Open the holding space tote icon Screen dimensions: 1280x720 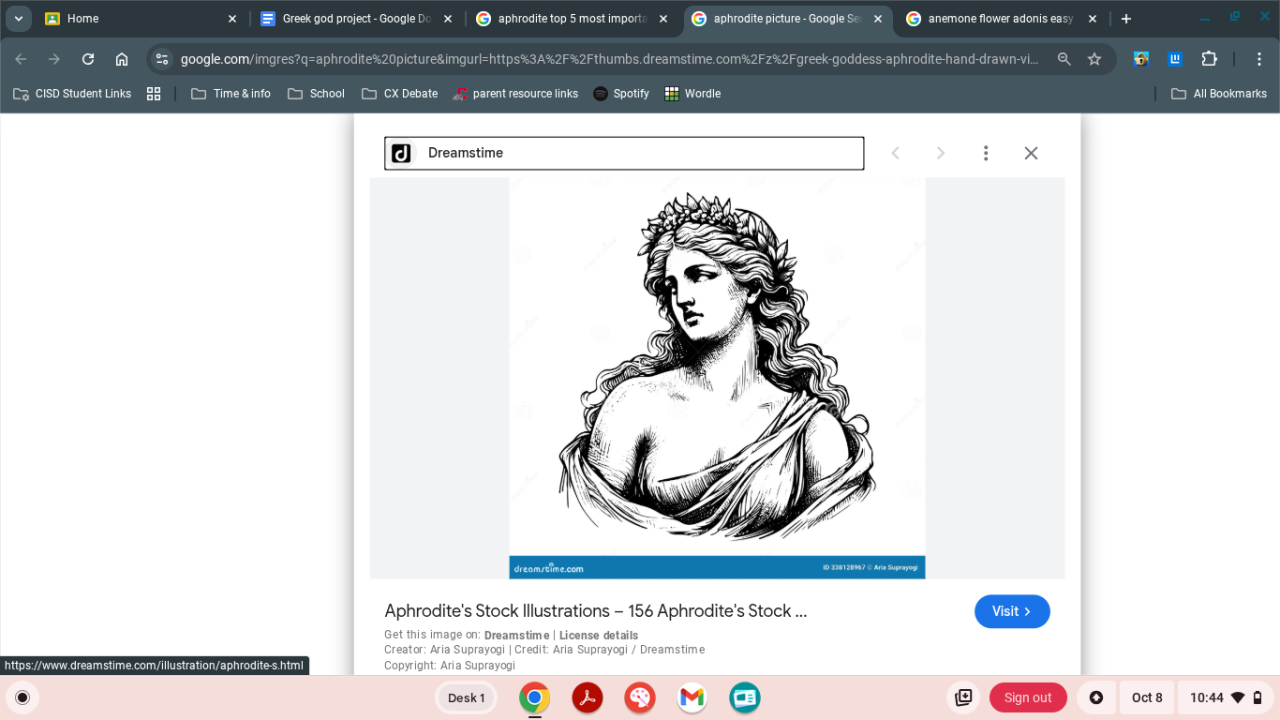tap(964, 698)
